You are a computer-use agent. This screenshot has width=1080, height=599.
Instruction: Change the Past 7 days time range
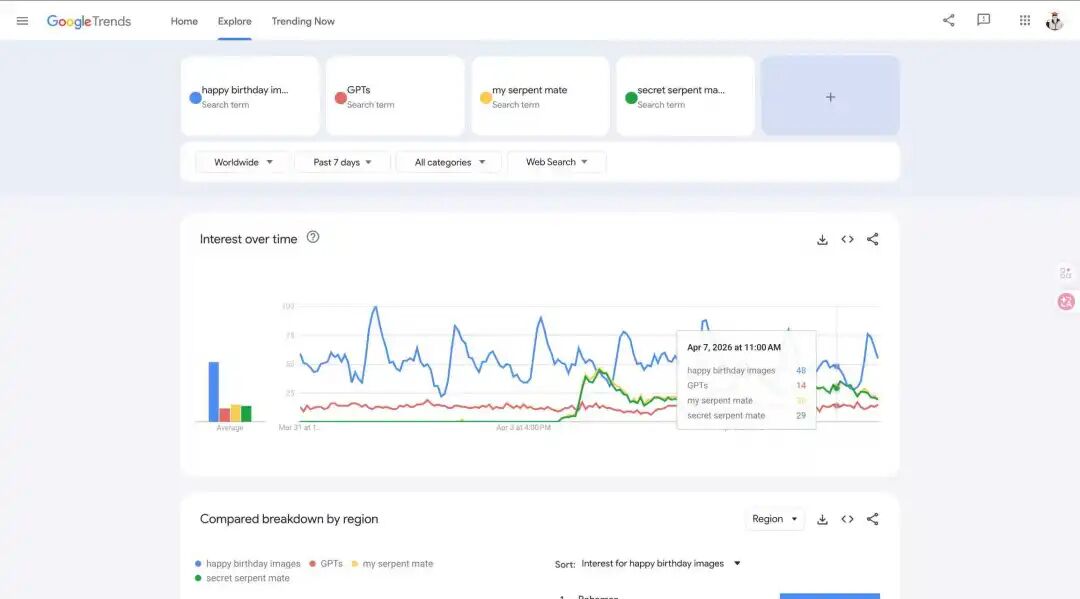point(342,162)
